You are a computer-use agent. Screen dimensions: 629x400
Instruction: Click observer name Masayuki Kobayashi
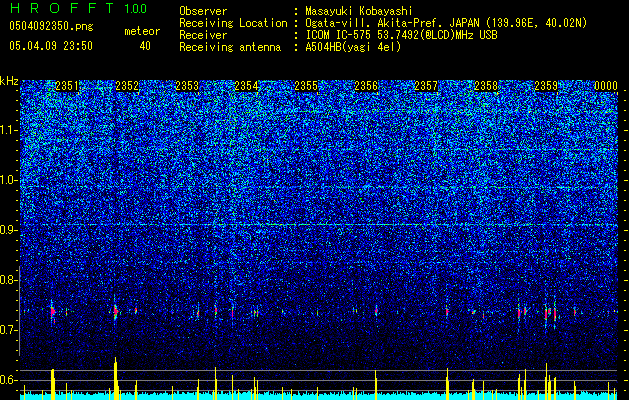coord(359,11)
